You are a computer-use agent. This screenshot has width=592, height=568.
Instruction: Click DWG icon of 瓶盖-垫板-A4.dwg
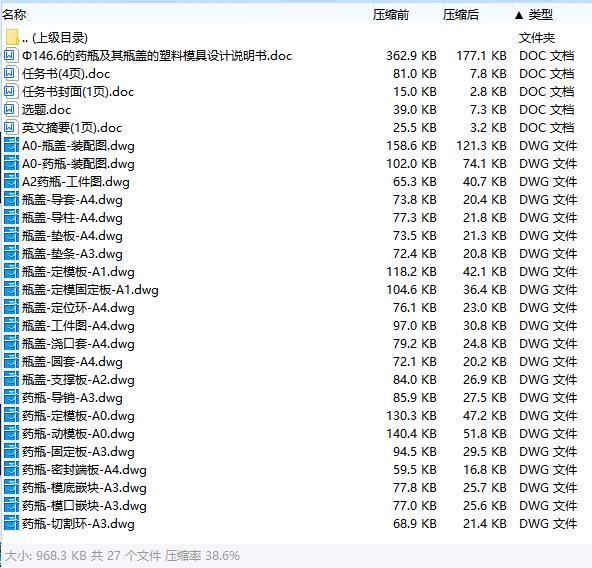tap(11, 236)
